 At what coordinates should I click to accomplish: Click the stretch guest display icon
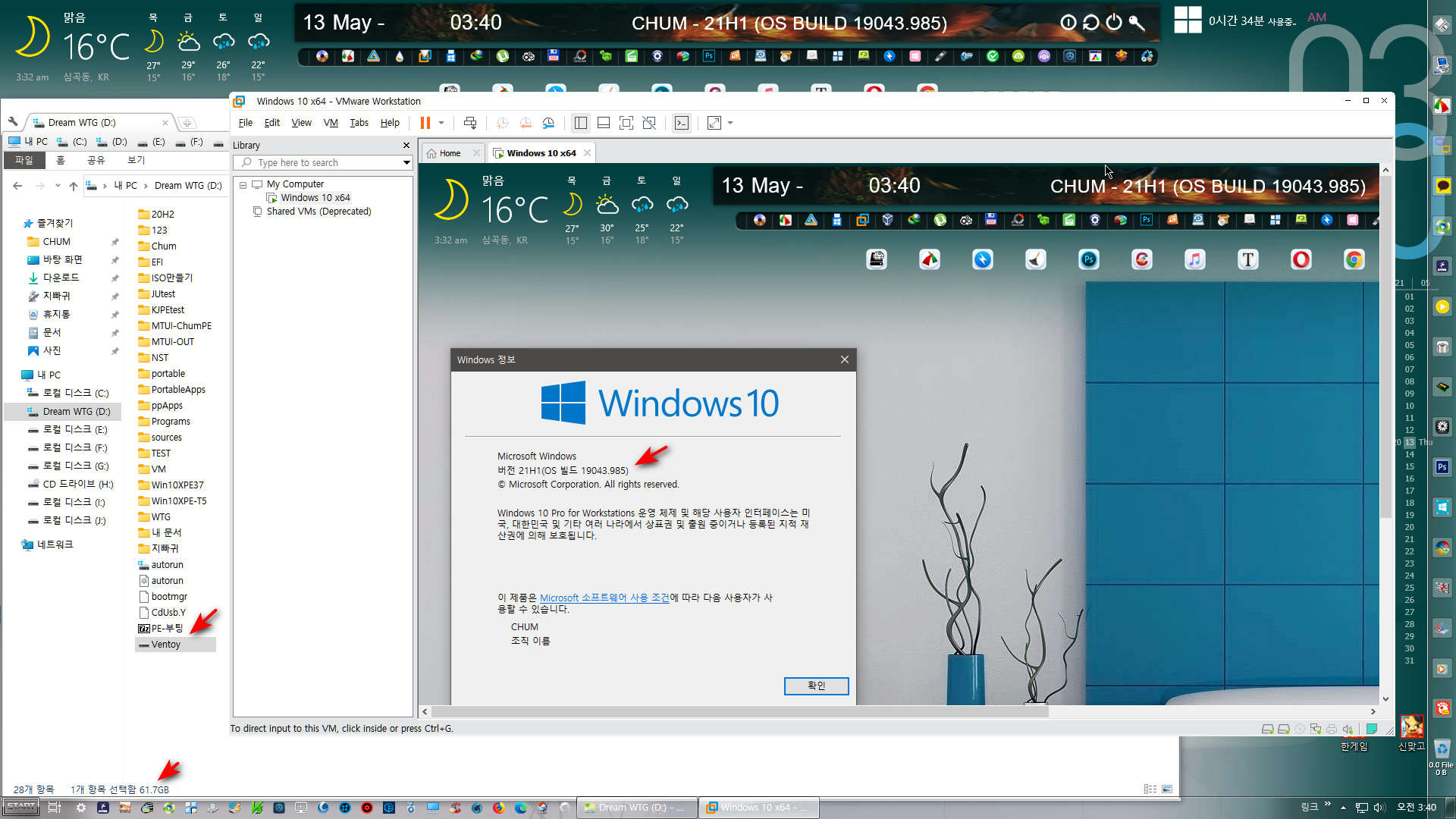714,123
